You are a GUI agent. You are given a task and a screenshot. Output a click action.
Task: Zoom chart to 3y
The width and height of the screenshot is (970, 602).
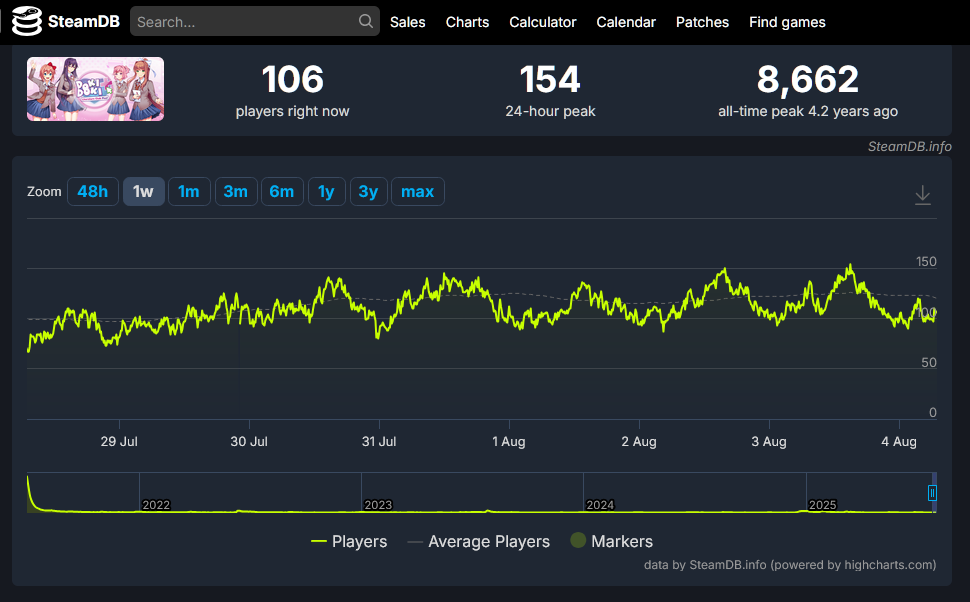pos(369,192)
